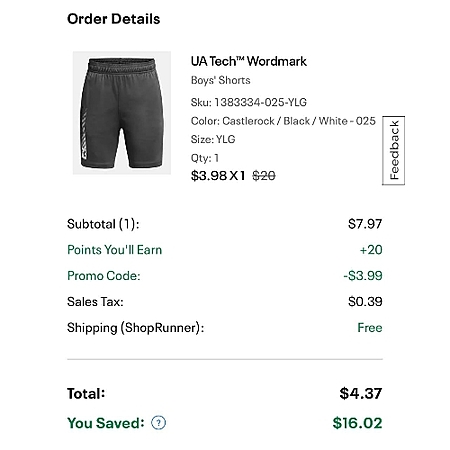The image size is (450, 450).
Task: Click the Sku 1383334-025-YLG text
Action: [x=249, y=102]
